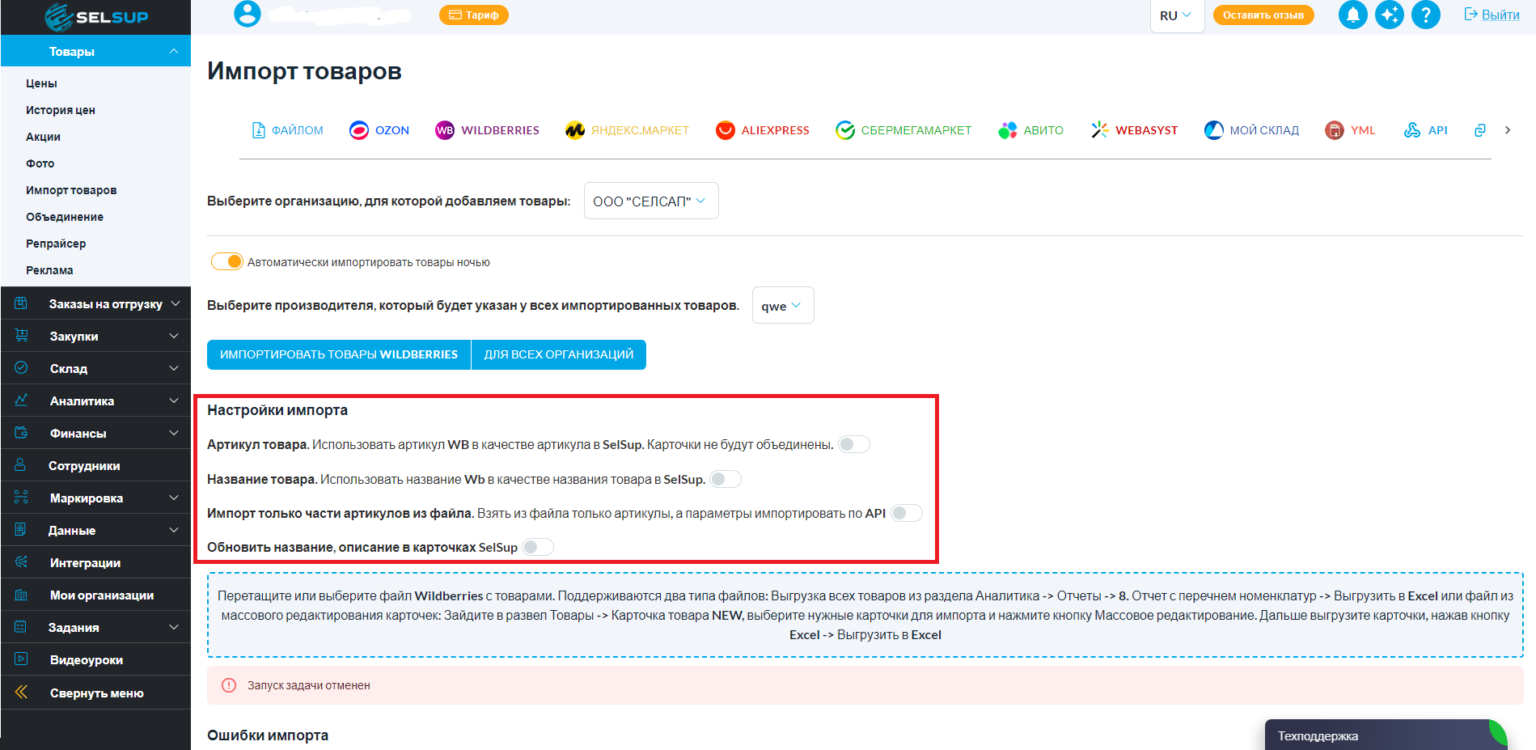This screenshot has width=1536, height=750.
Task: Enable the Артикул товара WB toggle
Action: pos(854,444)
